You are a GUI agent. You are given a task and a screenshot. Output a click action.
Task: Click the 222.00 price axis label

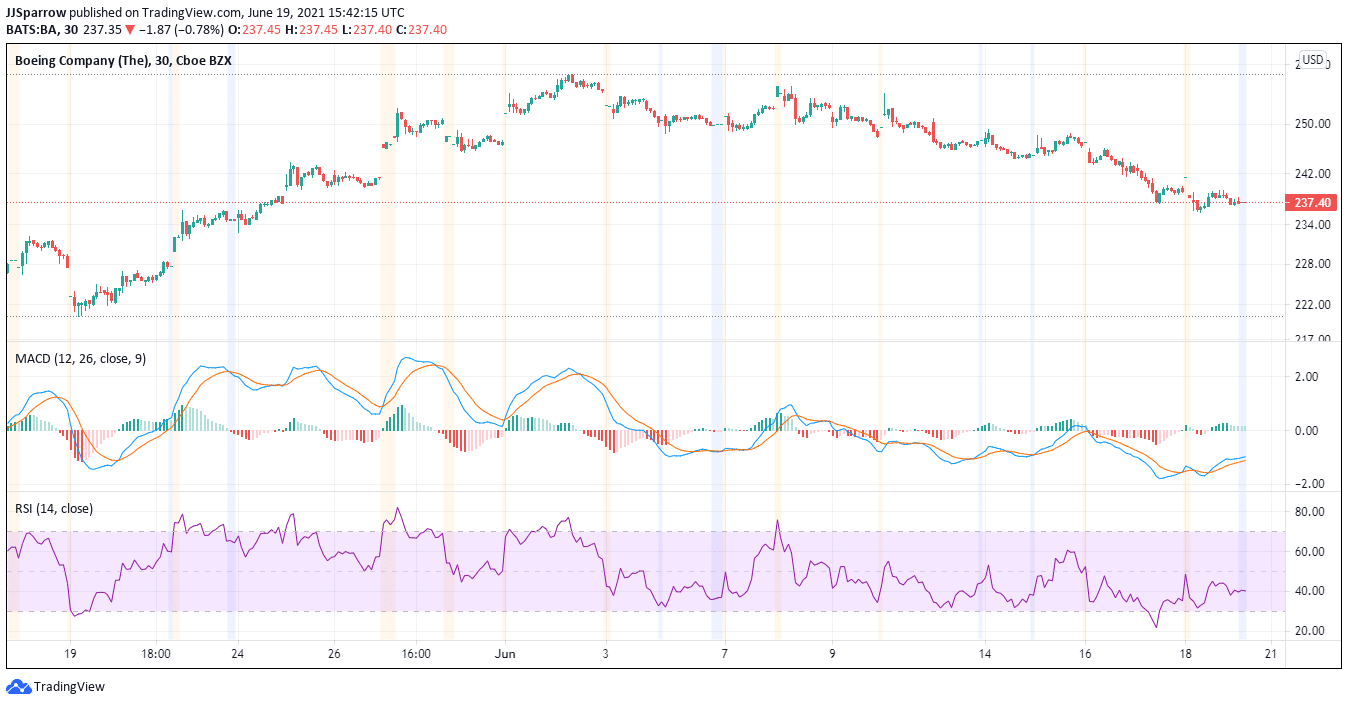[x=1311, y=305]
